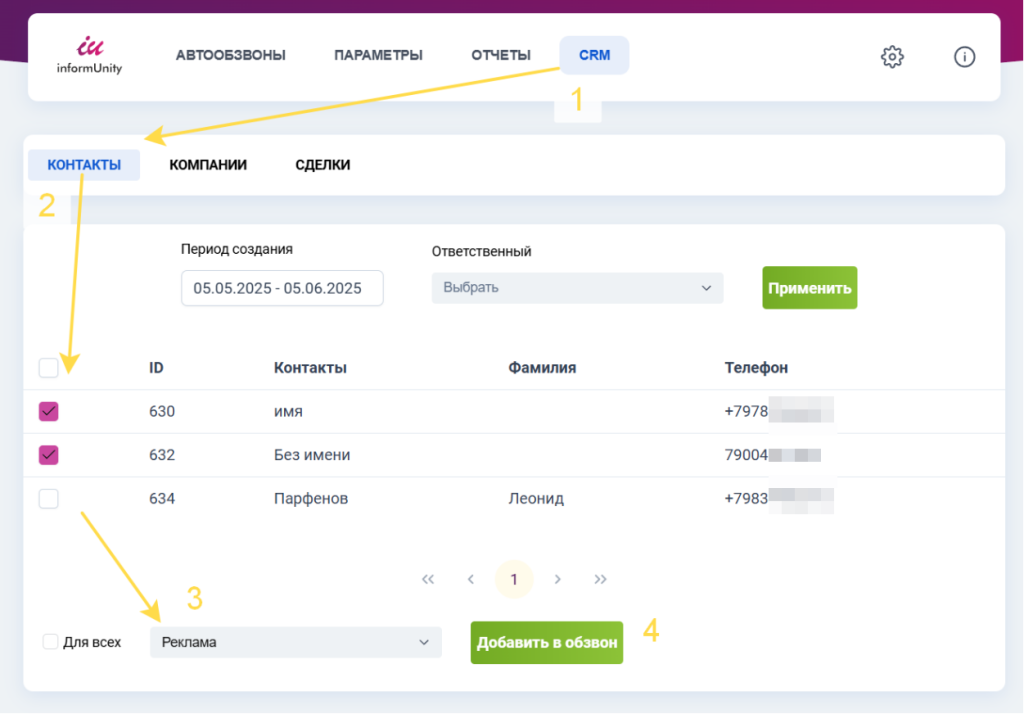Go to previous page arrow

[471, 579]
